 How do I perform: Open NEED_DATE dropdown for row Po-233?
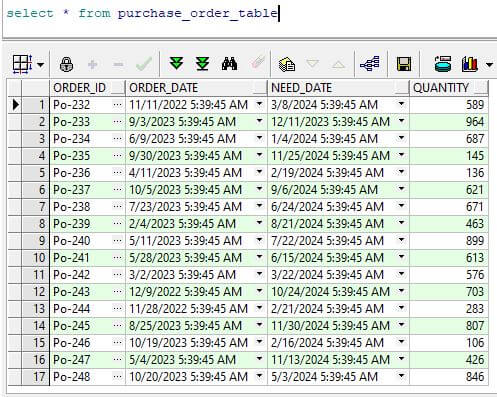(x=402, y=121)
